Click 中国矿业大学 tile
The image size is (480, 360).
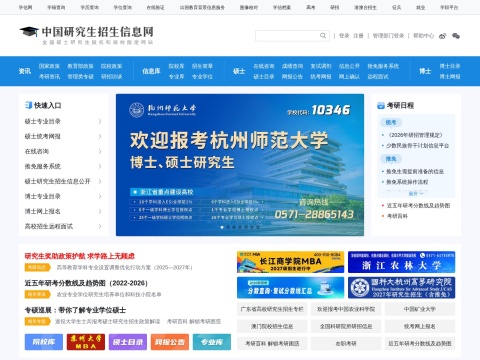pos(420,309)
